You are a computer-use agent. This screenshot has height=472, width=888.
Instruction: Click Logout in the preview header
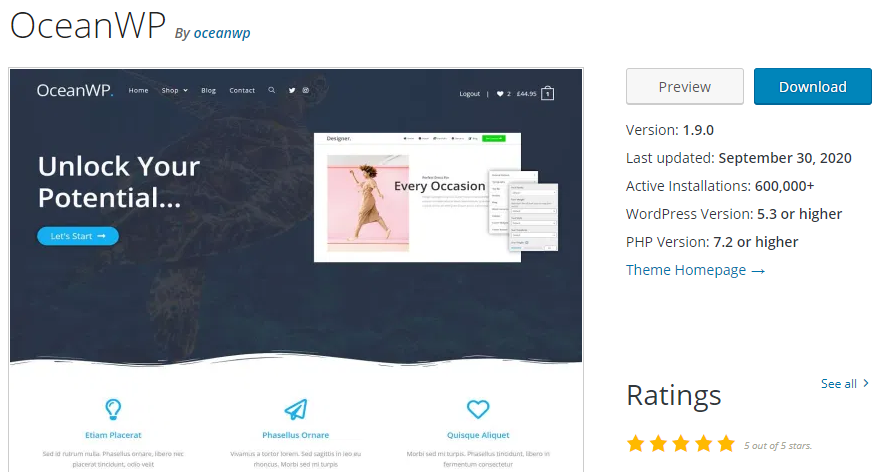(x=469, y=94)
